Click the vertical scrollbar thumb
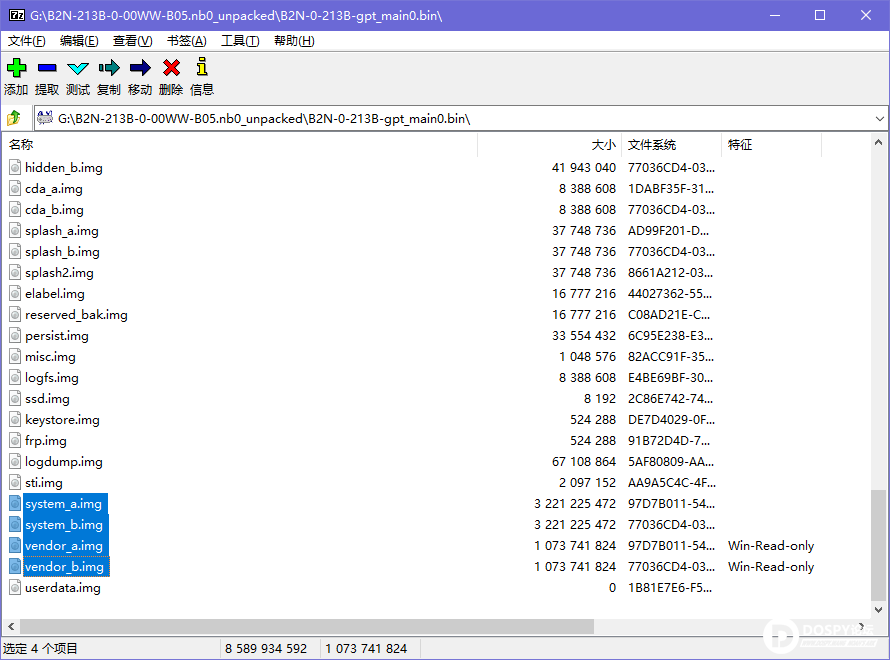This screenshot has width=890, height=660. pos(878,545)
